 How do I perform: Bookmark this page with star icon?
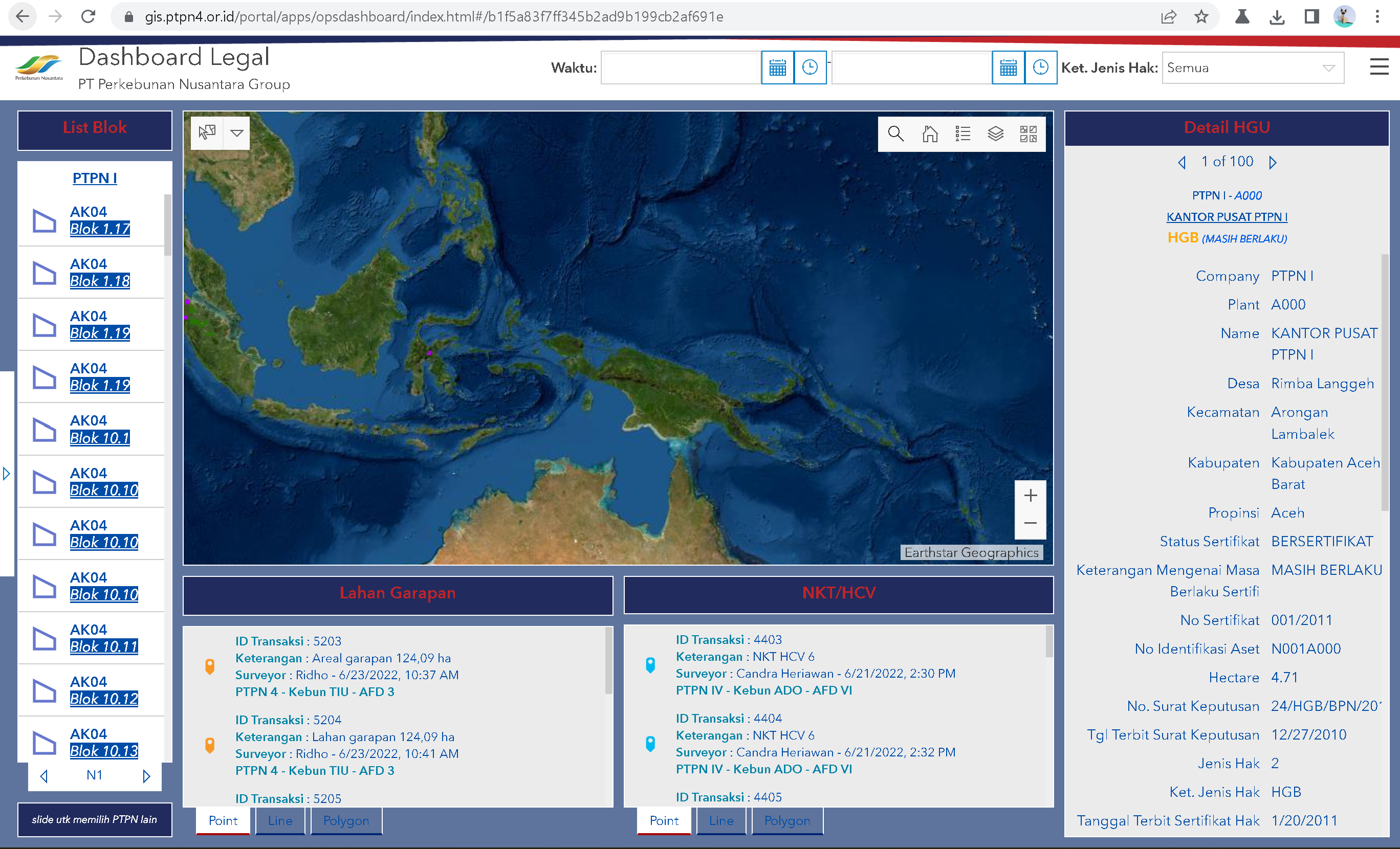(x=1200, y=16)
